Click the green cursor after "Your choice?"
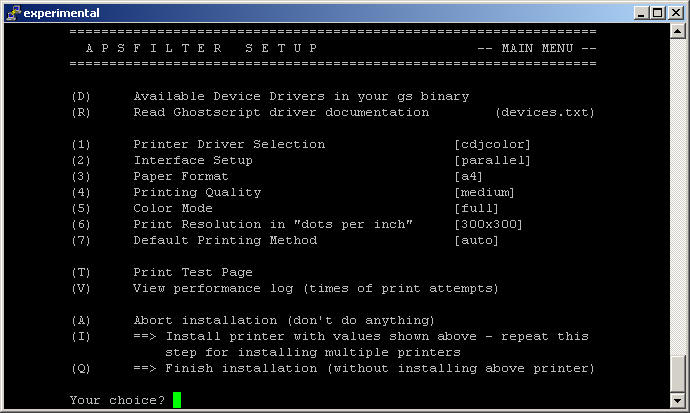The width and height of the screenshot is (690, 413). click(x=177, y=400)
